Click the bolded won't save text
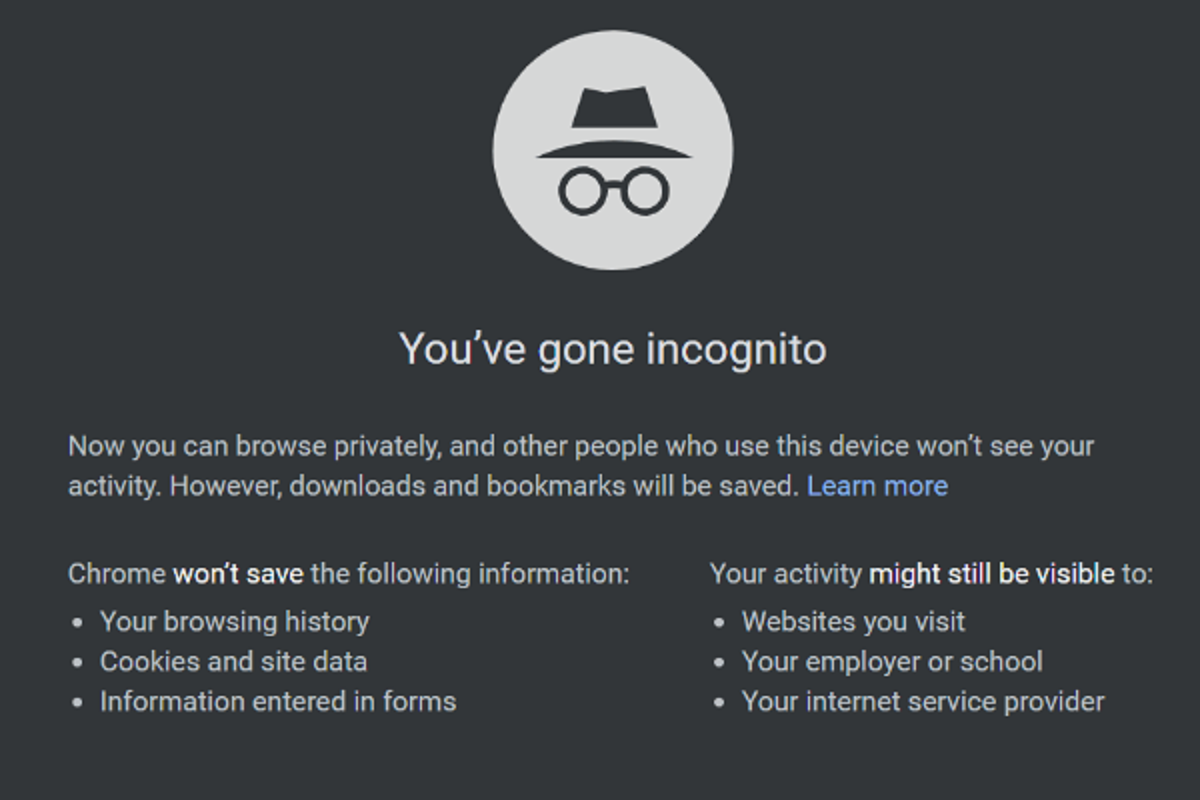The height and width of the screenshot is (800, 1200). 239,574
